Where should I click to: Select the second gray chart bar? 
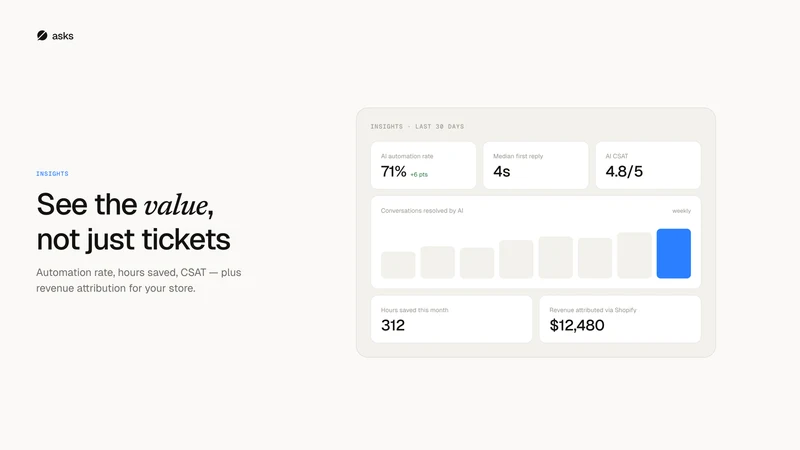coord(437,262)
